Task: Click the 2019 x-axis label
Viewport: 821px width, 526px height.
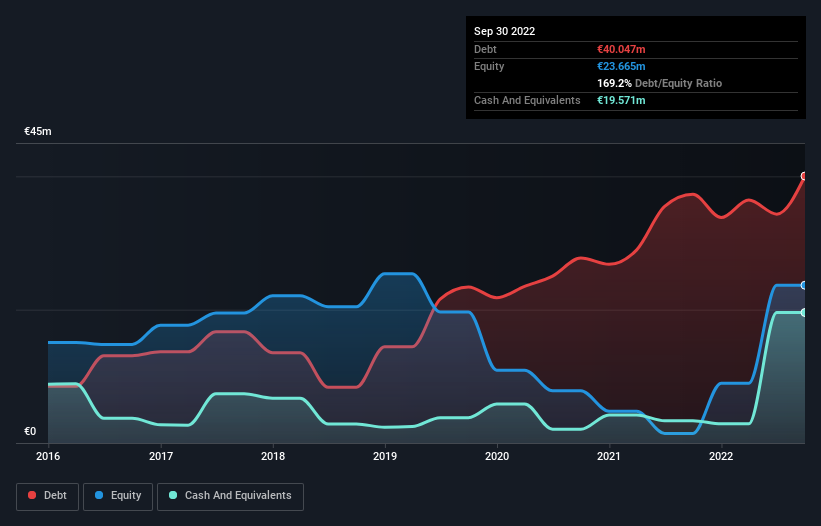Action: pos(385,456)
